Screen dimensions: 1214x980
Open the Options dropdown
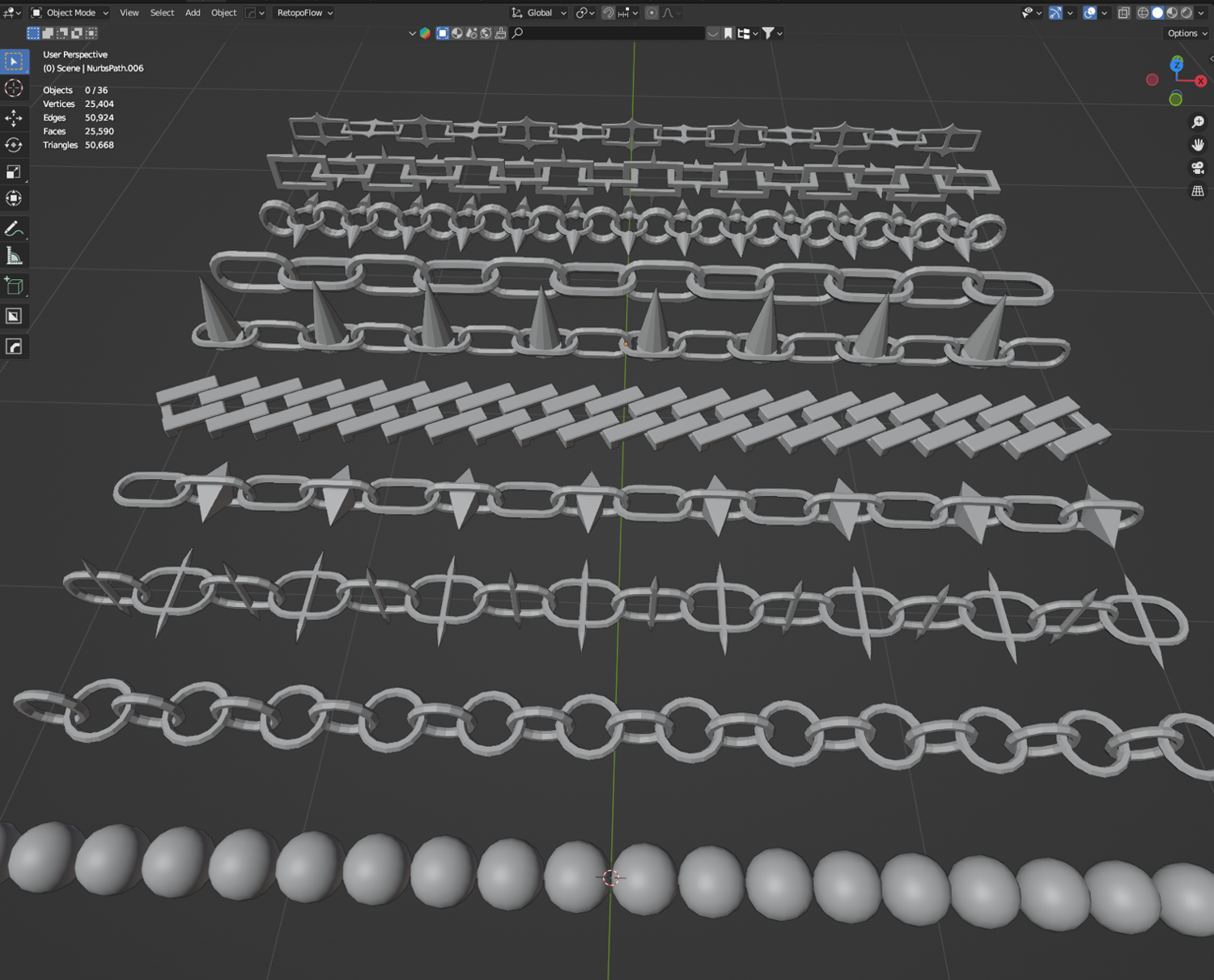click(x=1187, y=33)
